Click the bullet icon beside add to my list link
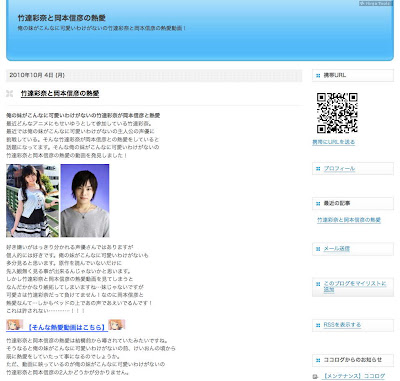Image resolution: width=400 pixels, height=381 pixels. point(318,284)
